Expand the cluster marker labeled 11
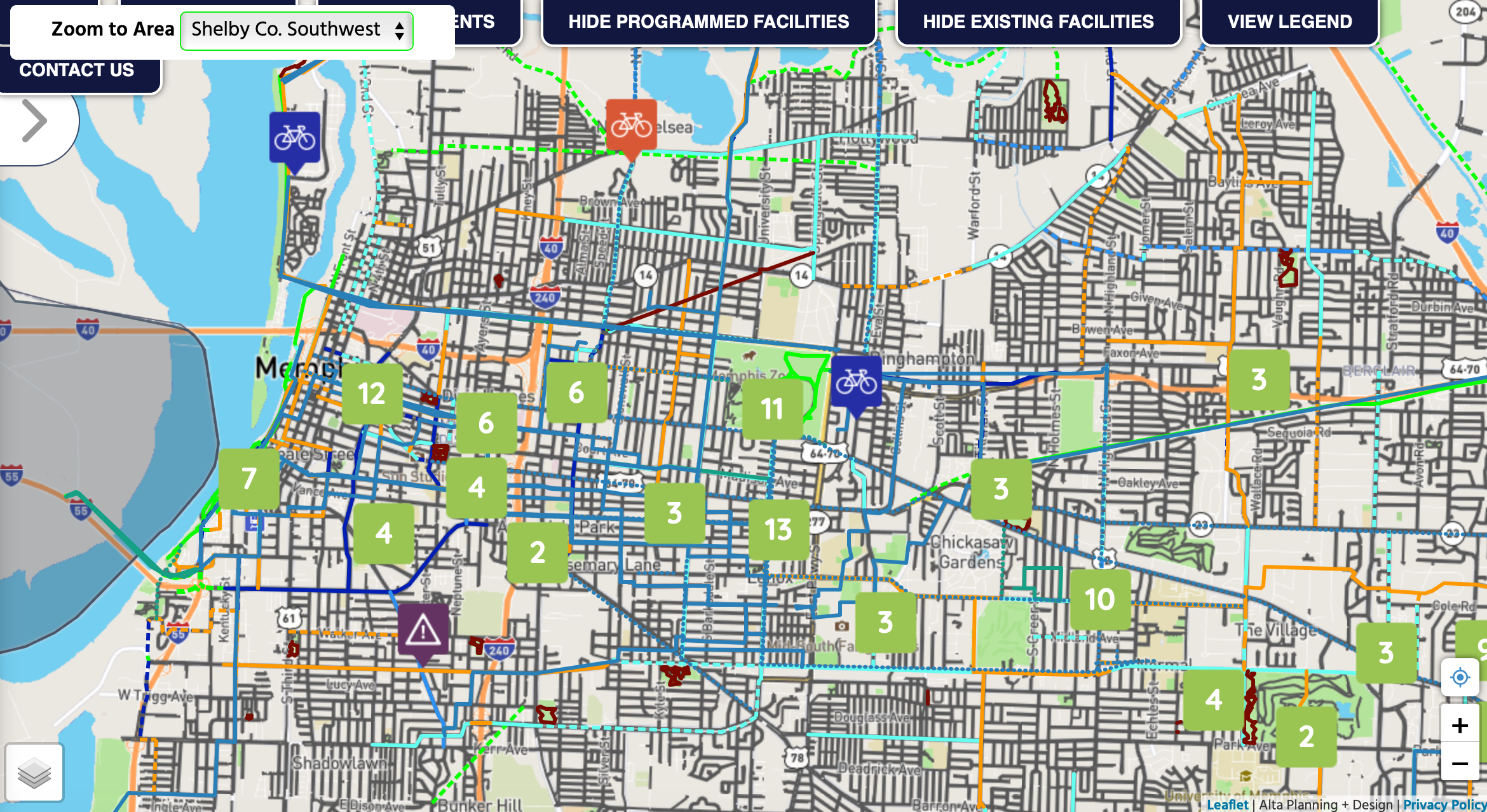 pyautogui.click(x=772, y=409)
